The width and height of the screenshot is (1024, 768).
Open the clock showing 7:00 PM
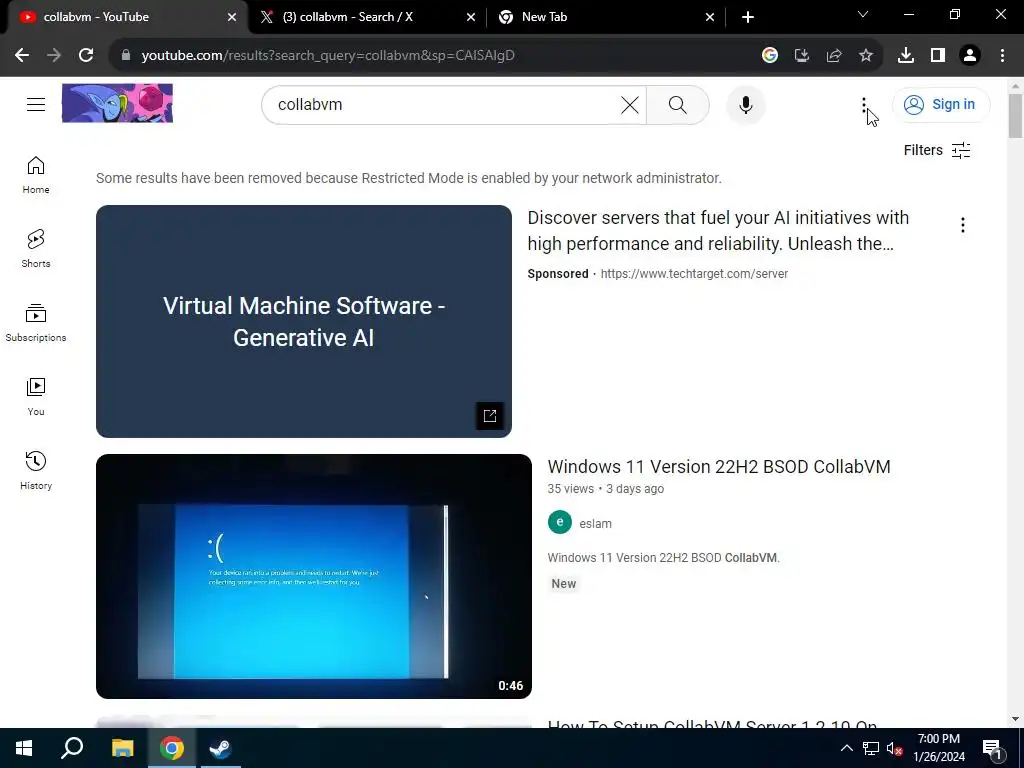tap(938, 748)
